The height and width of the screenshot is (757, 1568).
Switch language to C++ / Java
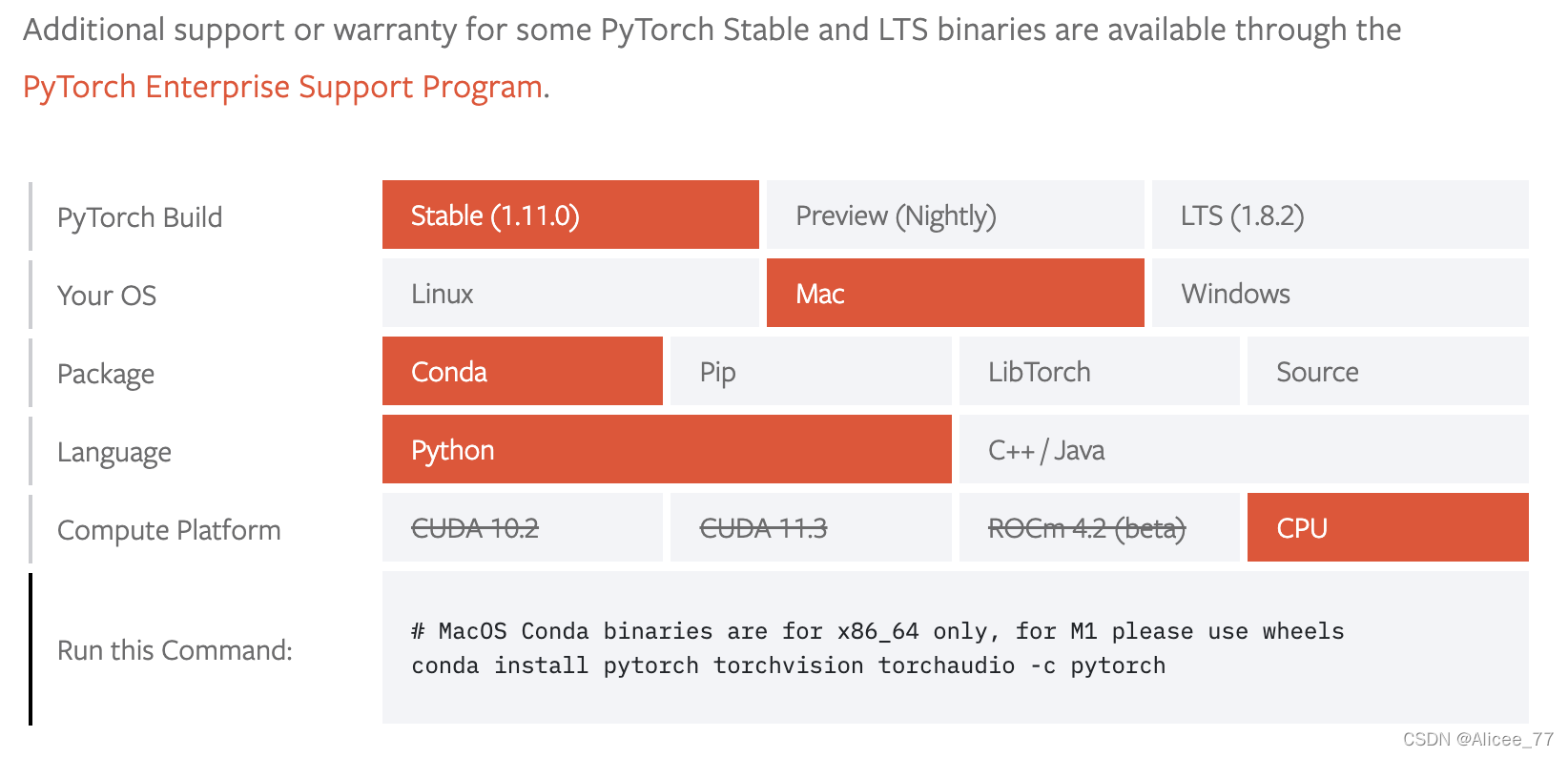(x=1242, y=450)
